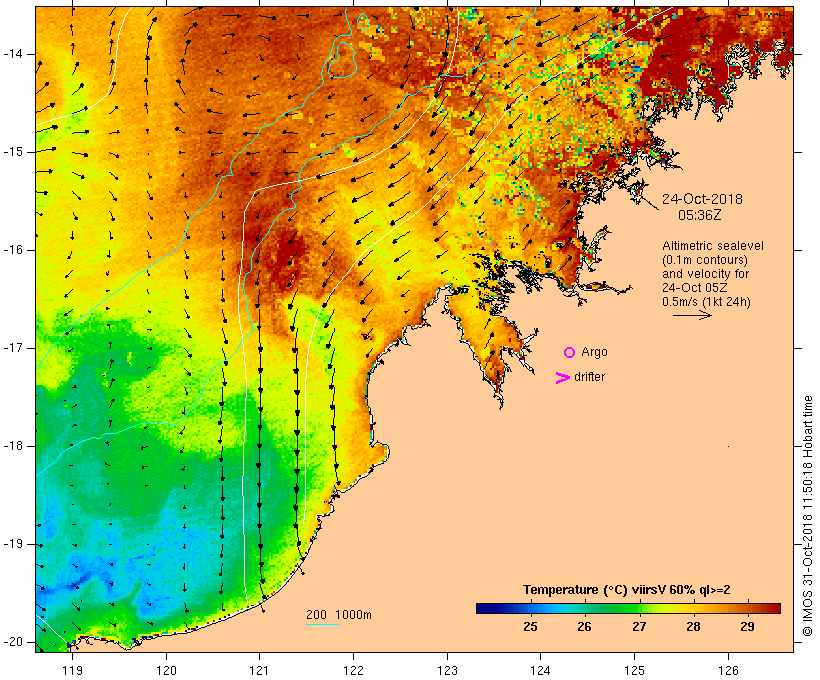The width and height of the screenshot is (820, 680).
Task: Click the 'drifter' legend label
Action: coord(589,377)
